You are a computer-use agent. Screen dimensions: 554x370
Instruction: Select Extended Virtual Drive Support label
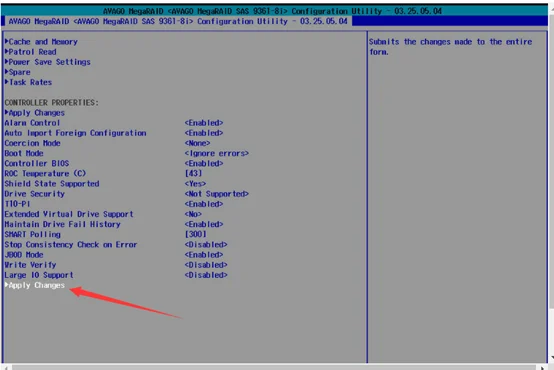pos(69,214)
